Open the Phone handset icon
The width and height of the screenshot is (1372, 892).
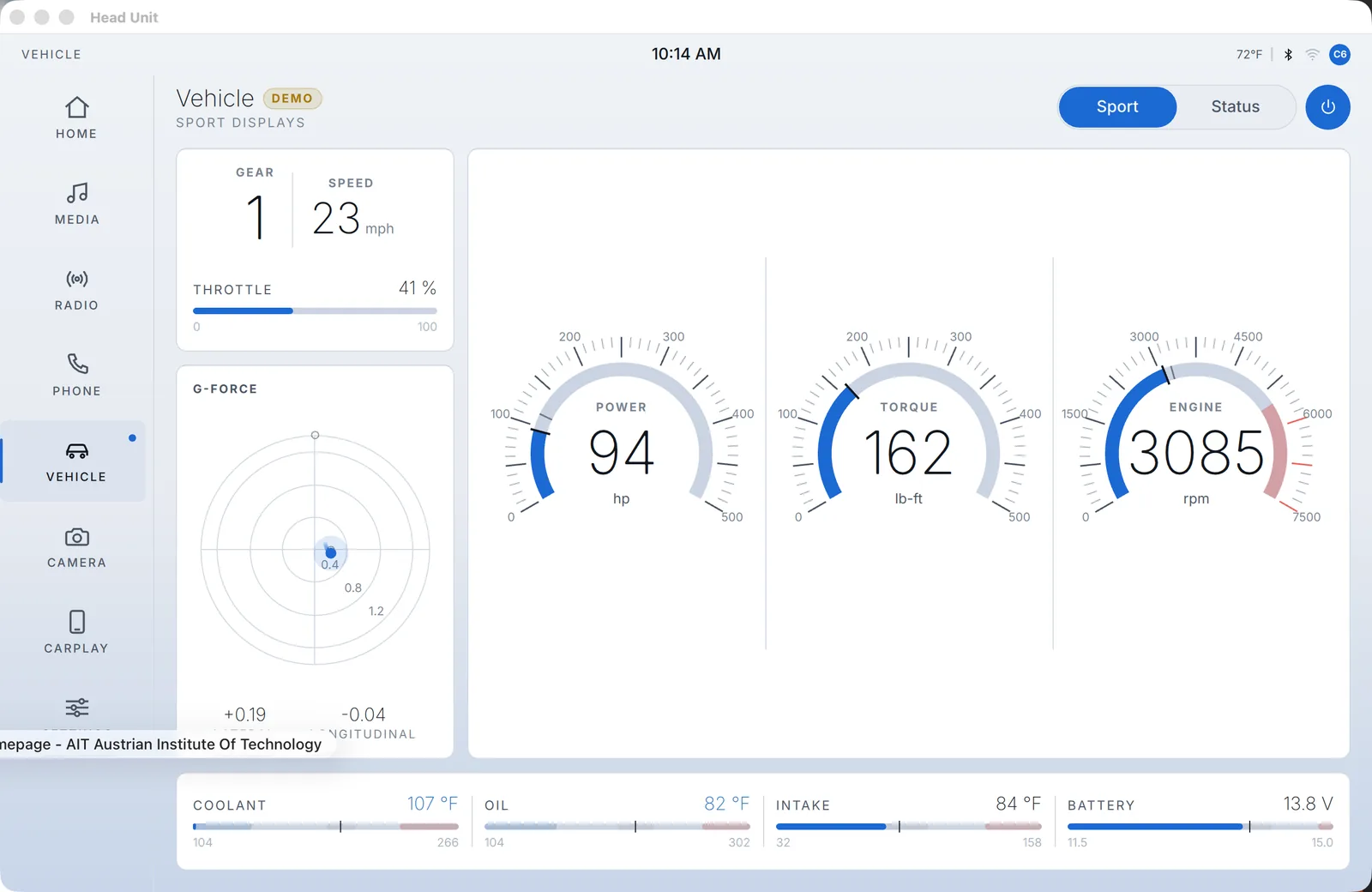(x=76, y=365)
